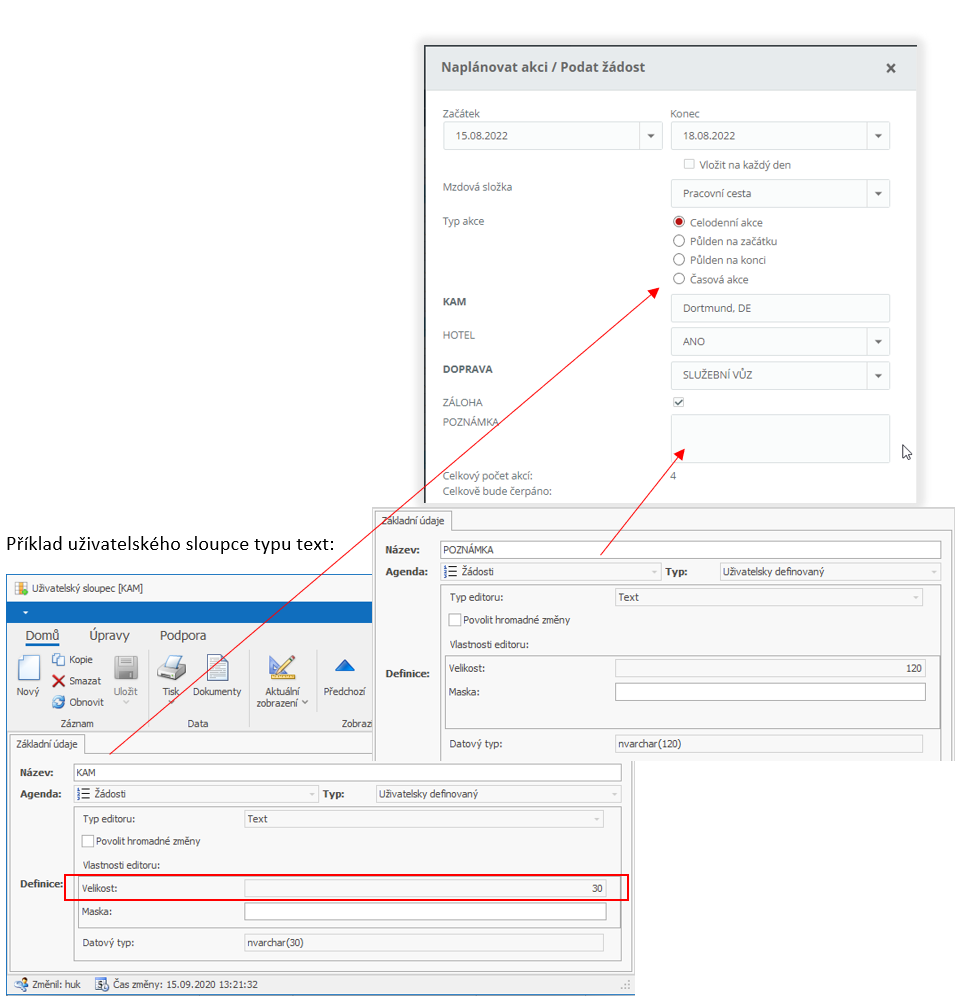Click Velikost field with value 120
The width and height of the screenshot is (970, 1006).
click(x=770, y=669)
